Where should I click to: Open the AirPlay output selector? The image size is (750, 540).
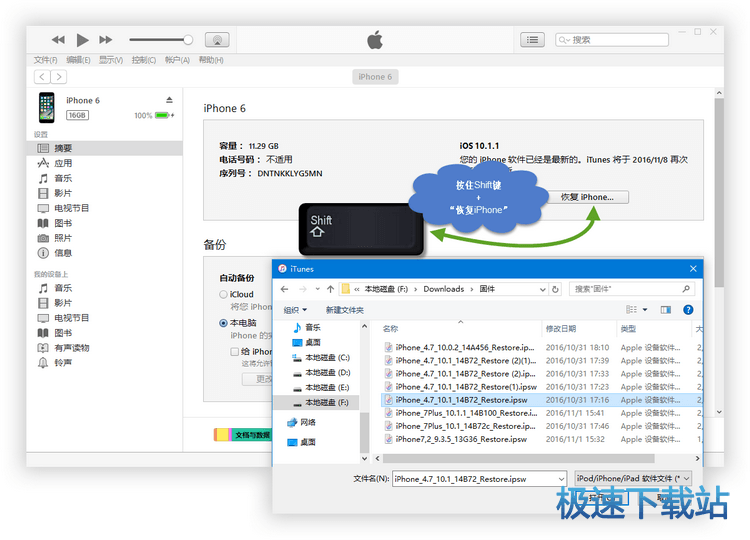click(x=217, y=40)
